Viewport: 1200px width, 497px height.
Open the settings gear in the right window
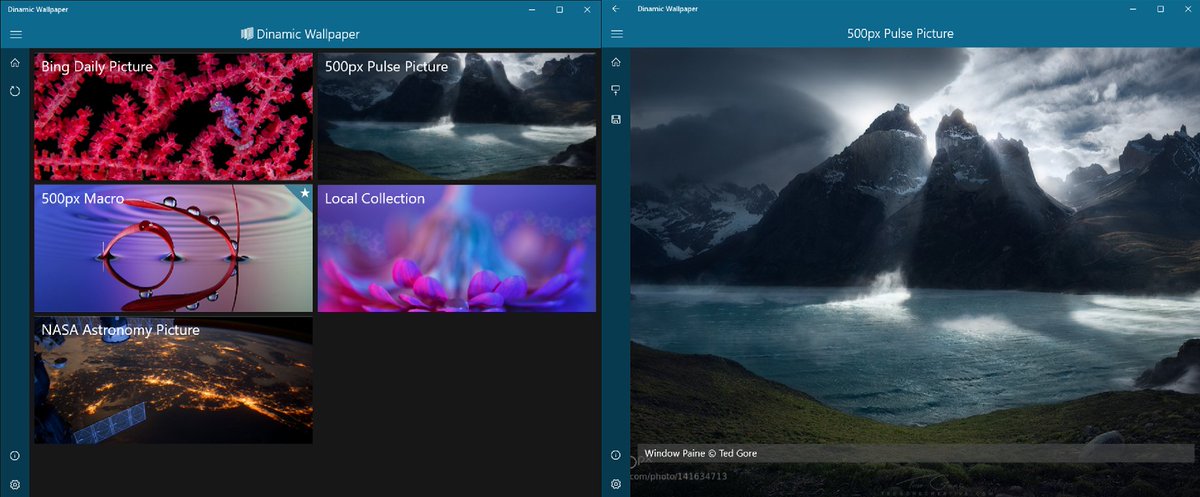(616, 484)
